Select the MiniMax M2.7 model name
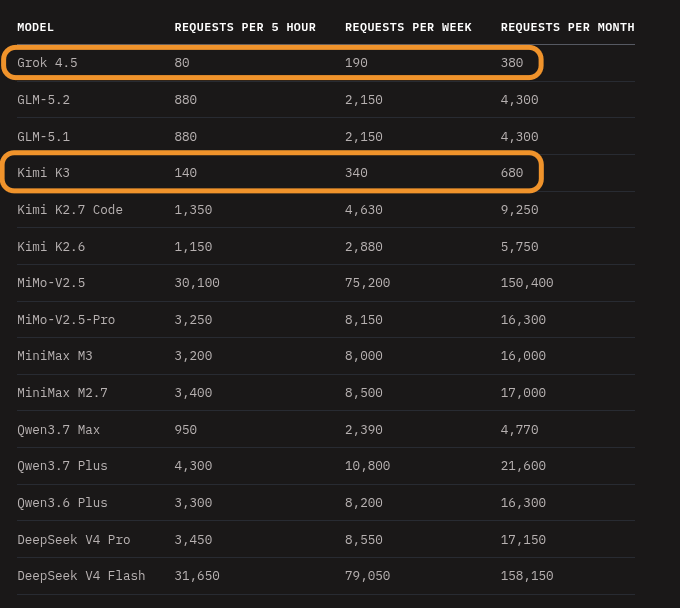Image resolution: width=680 pixels, height=608 pixels. coord(62,392)
